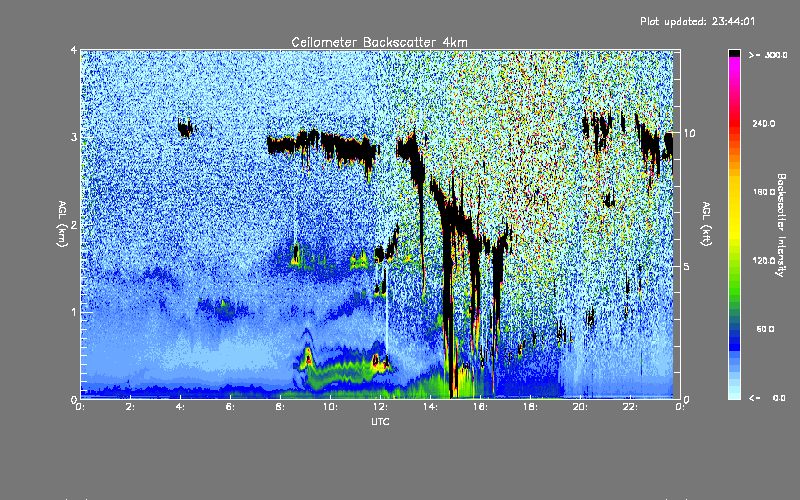Click the "<= 0.0" colorbar value
This screenshot has height=500, width=800.
tap(768, 398)
